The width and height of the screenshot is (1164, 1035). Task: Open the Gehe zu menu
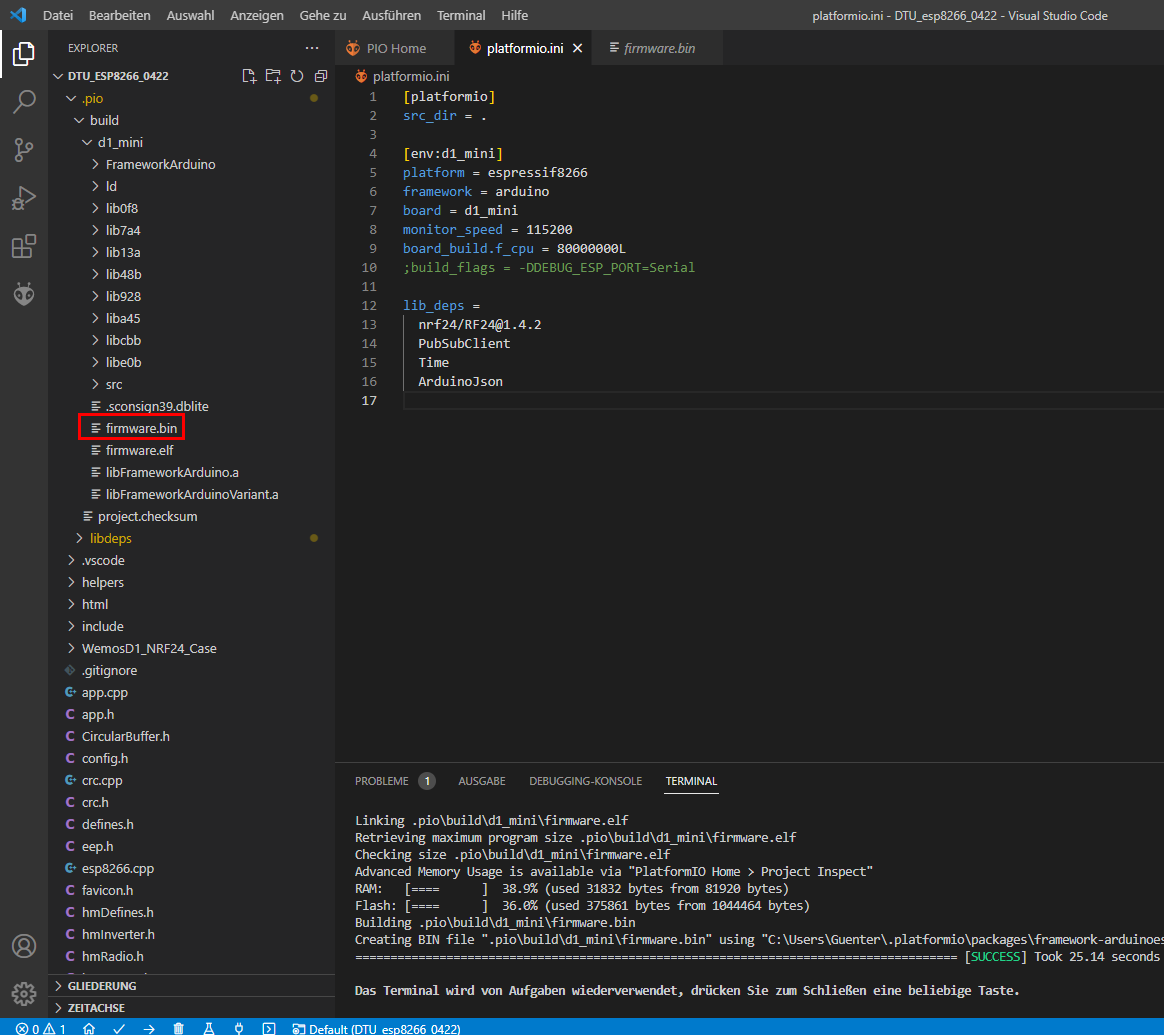(x=323, y=15)
